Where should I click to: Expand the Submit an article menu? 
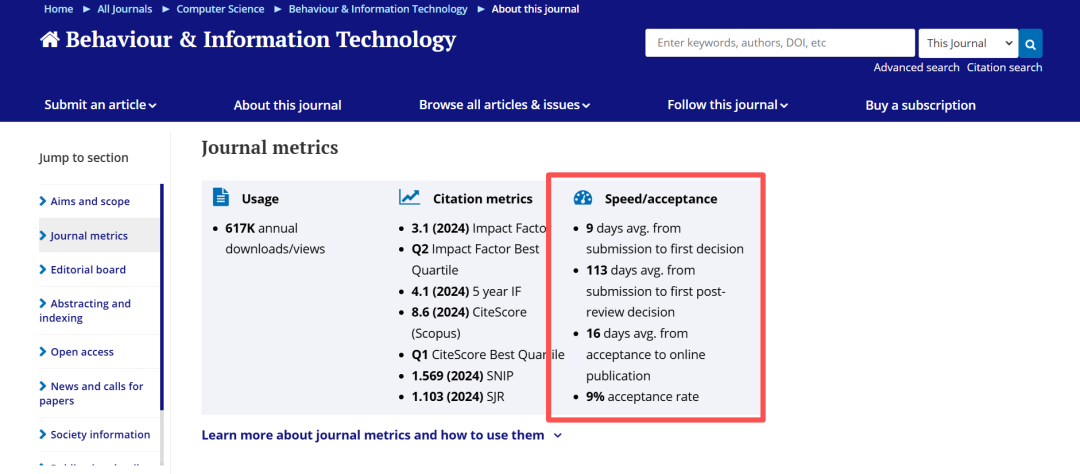[100, 105]
